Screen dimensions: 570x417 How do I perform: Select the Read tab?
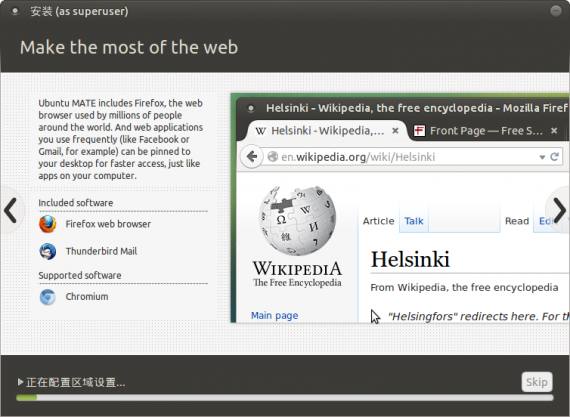517,221
